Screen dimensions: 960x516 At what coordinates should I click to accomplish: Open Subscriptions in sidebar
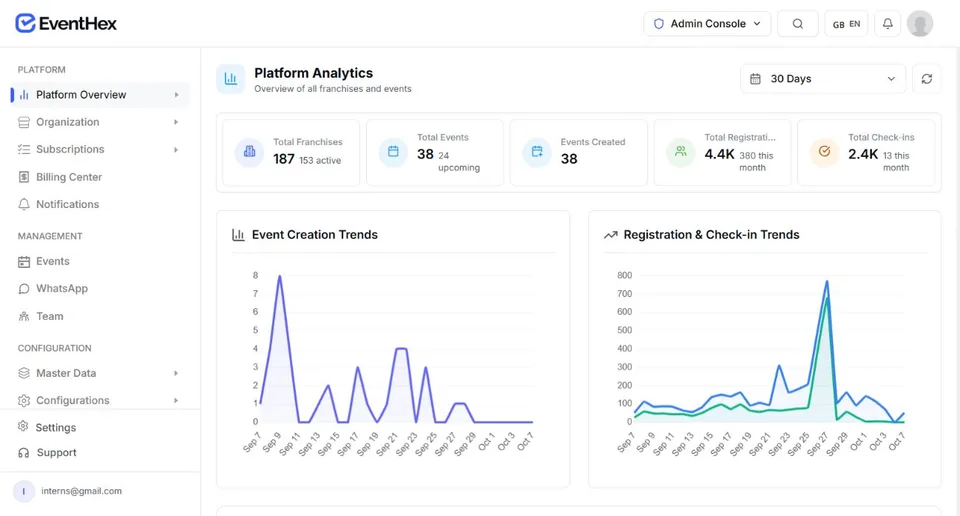100,149
